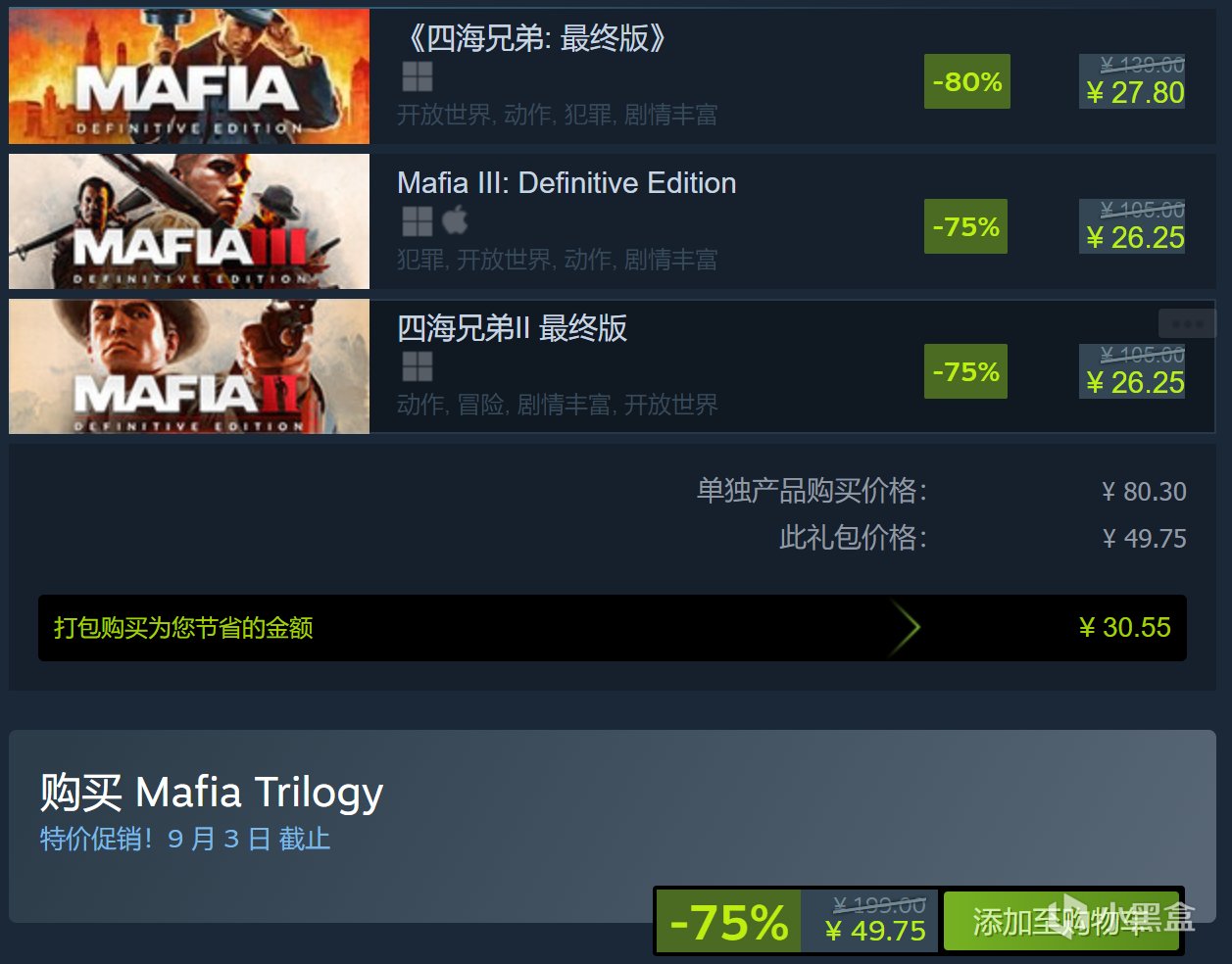Click Apple macOS icon under Mafia III

click(x=455, y=220)
